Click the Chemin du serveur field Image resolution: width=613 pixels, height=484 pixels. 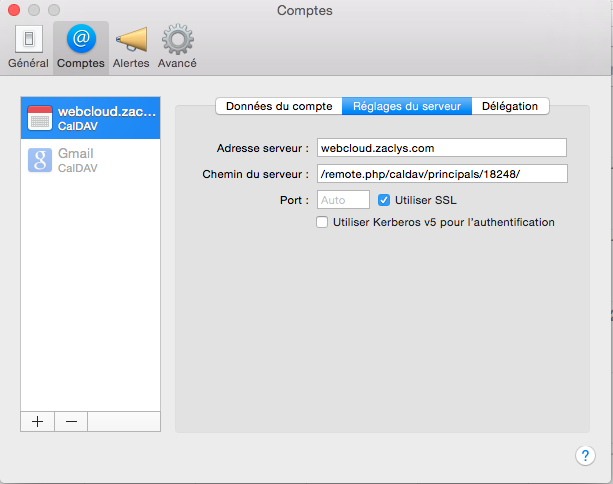441,174
